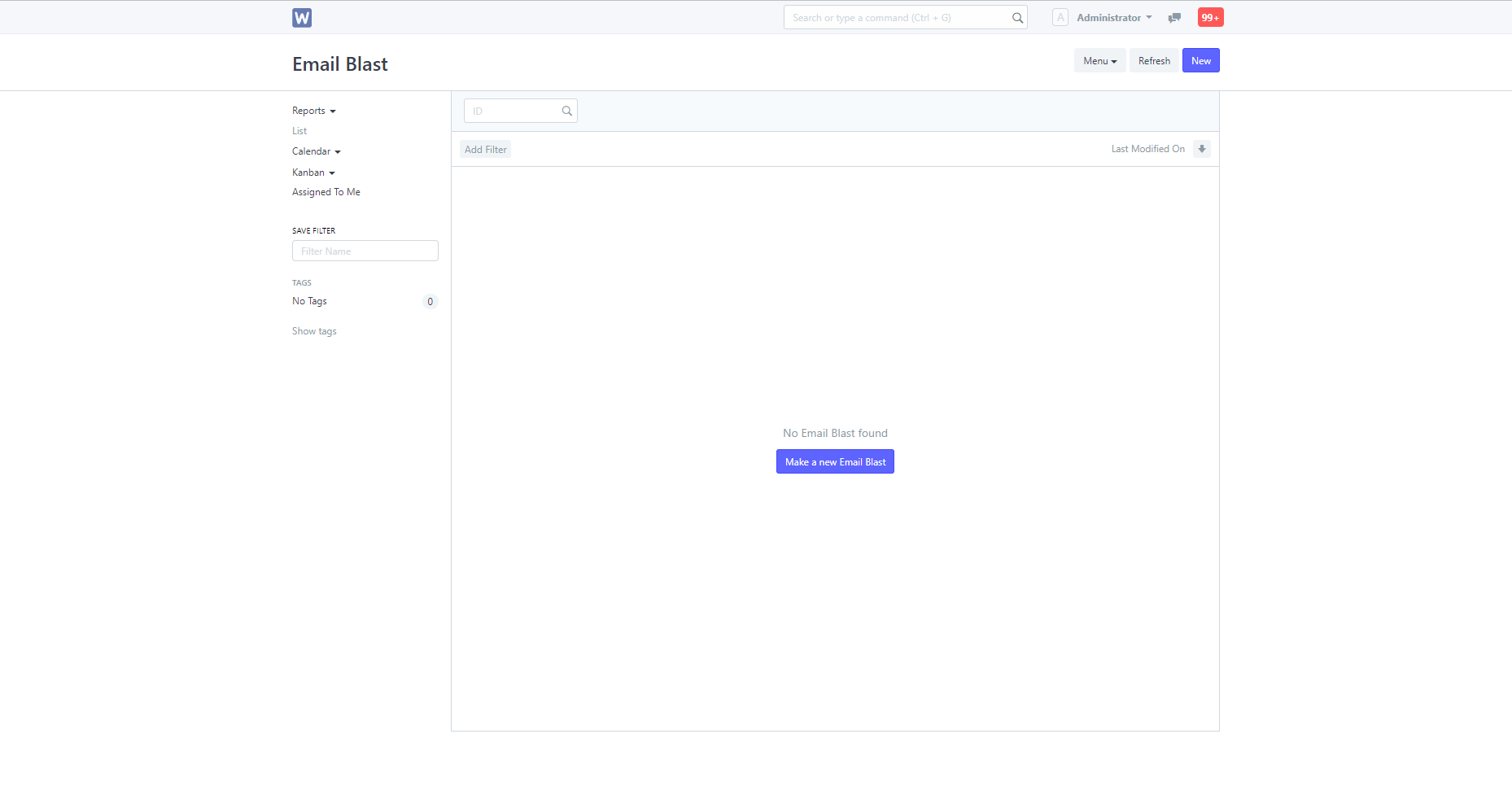Image resolution: width=1512 pixels, height=795 pixels.
Task: Select the No Tags entry
Action: pos(309,301)
